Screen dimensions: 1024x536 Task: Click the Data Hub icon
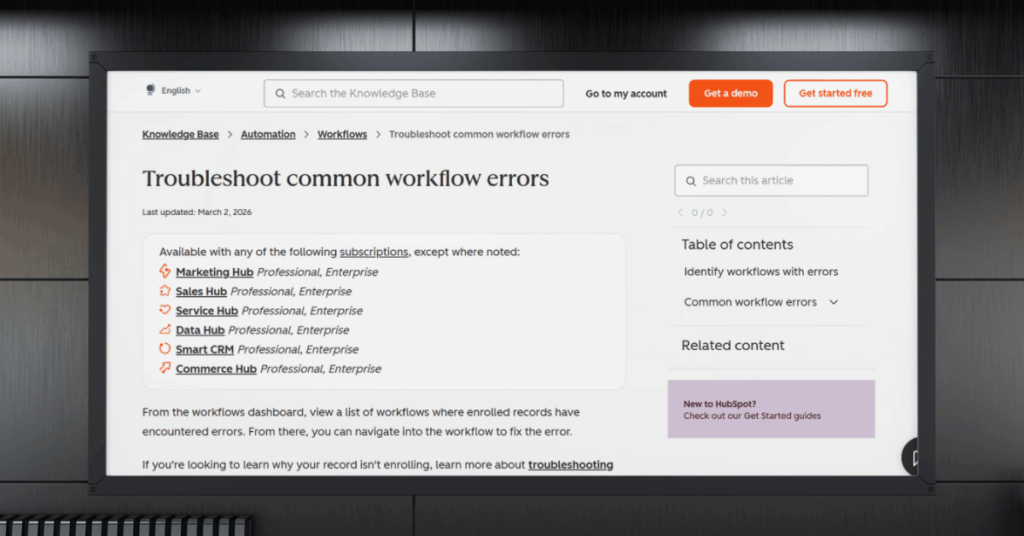[x=165, y=329]
